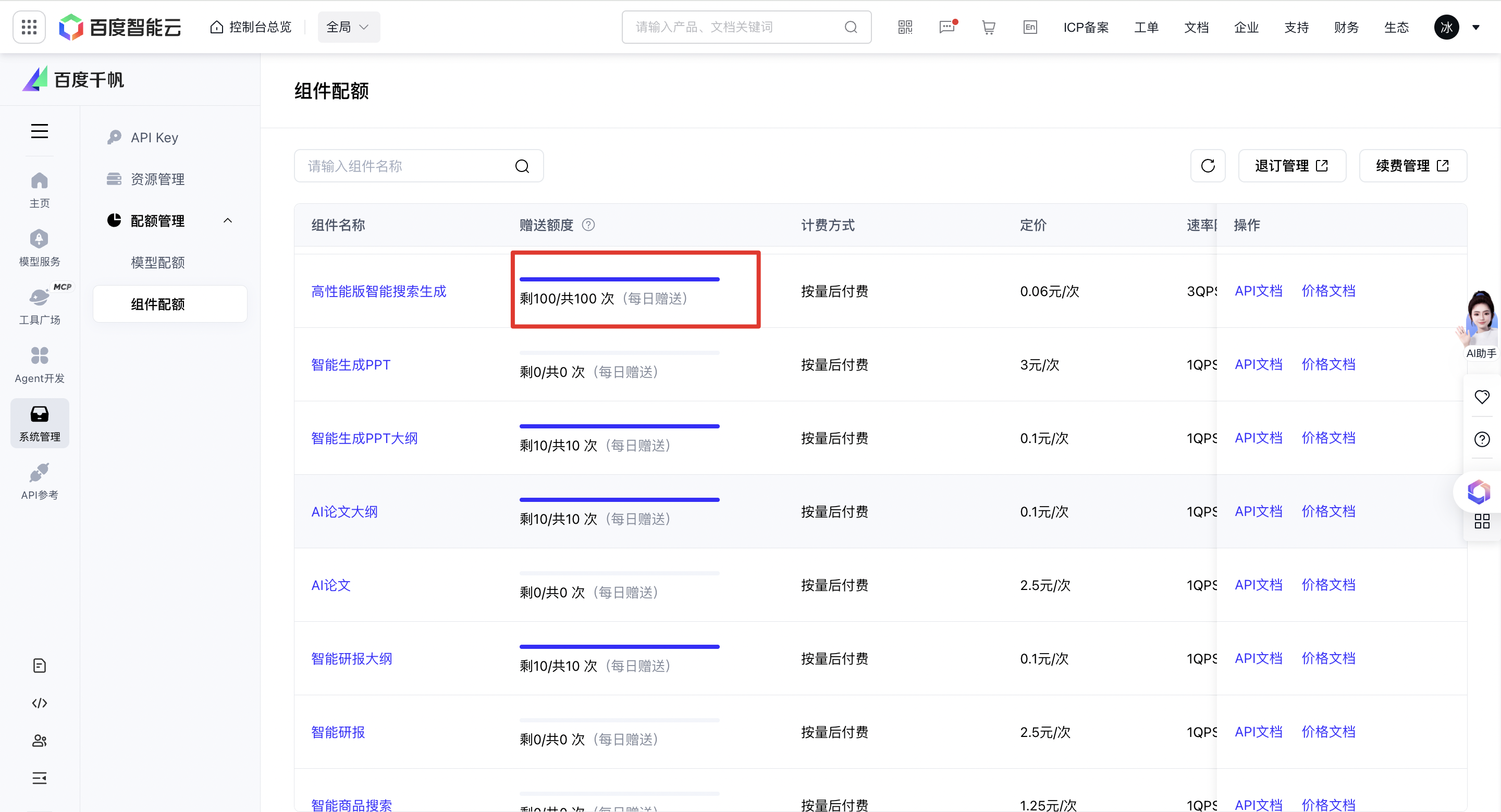This screenshot has width=1501, height=812.
Task: Open 模型服务 from the sidebar
Action: click(39, 247)
